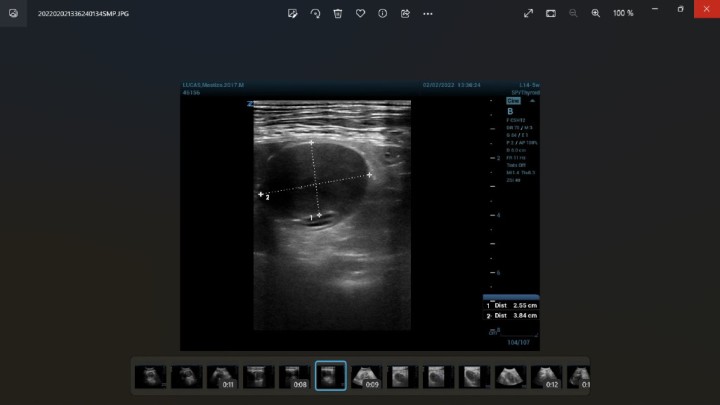The image size is (720, 405).
Task: Zoom in with the plus magnifier
Action: [x=596, y=13]
